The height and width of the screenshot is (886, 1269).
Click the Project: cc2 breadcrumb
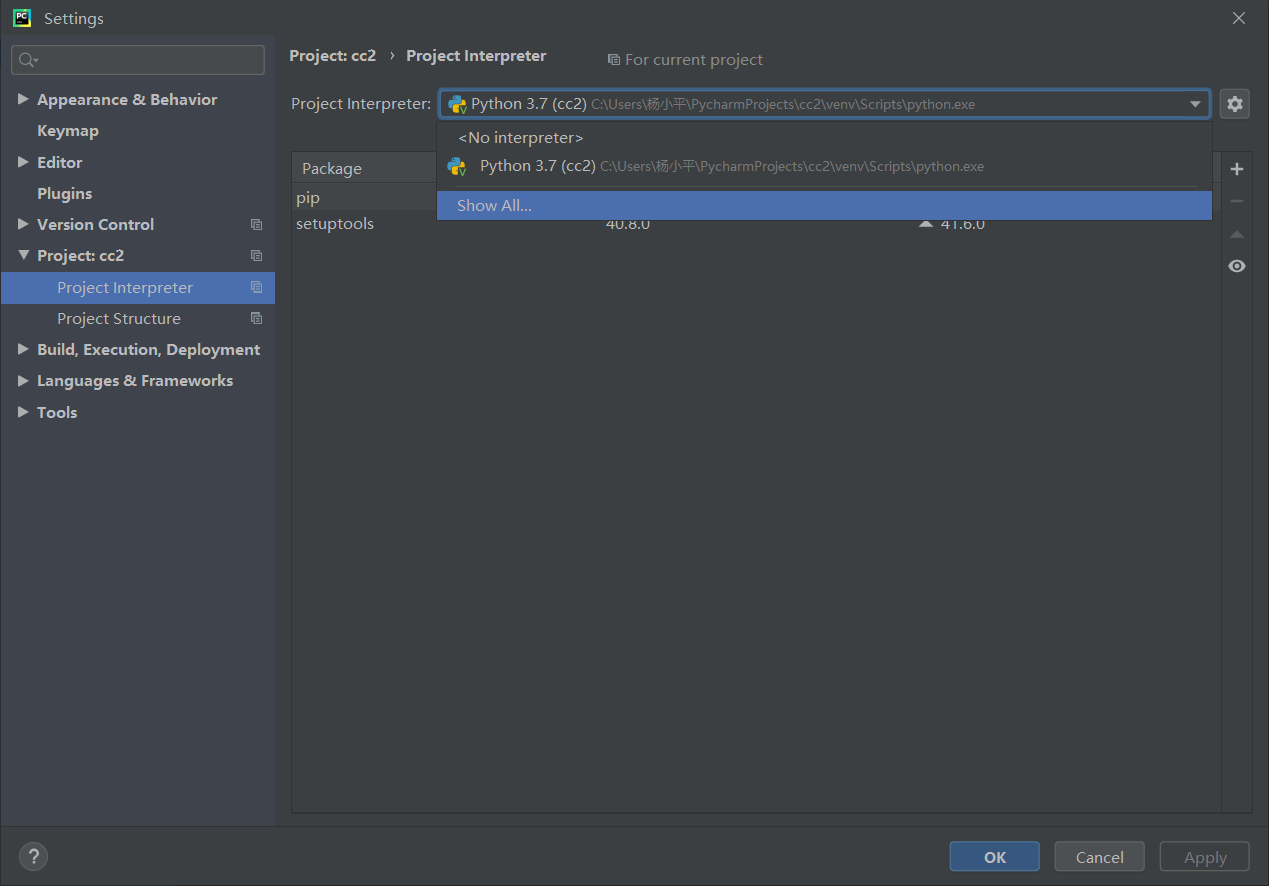tap(333, 56)
